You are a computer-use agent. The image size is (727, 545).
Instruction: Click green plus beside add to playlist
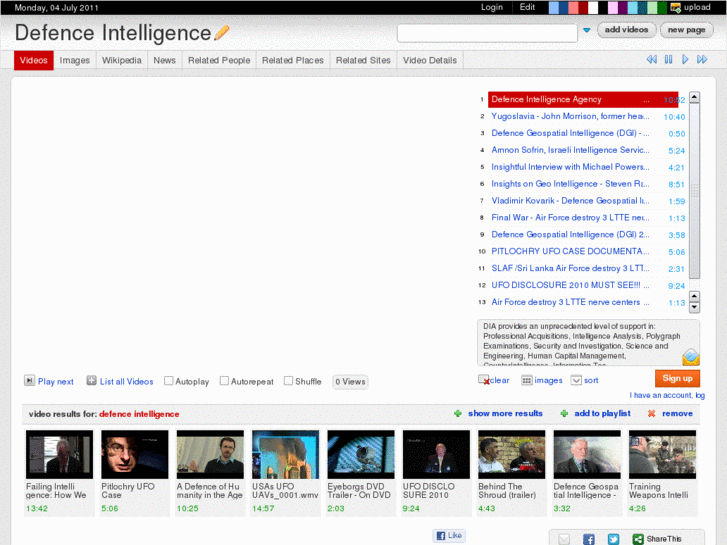pos(564,413)
